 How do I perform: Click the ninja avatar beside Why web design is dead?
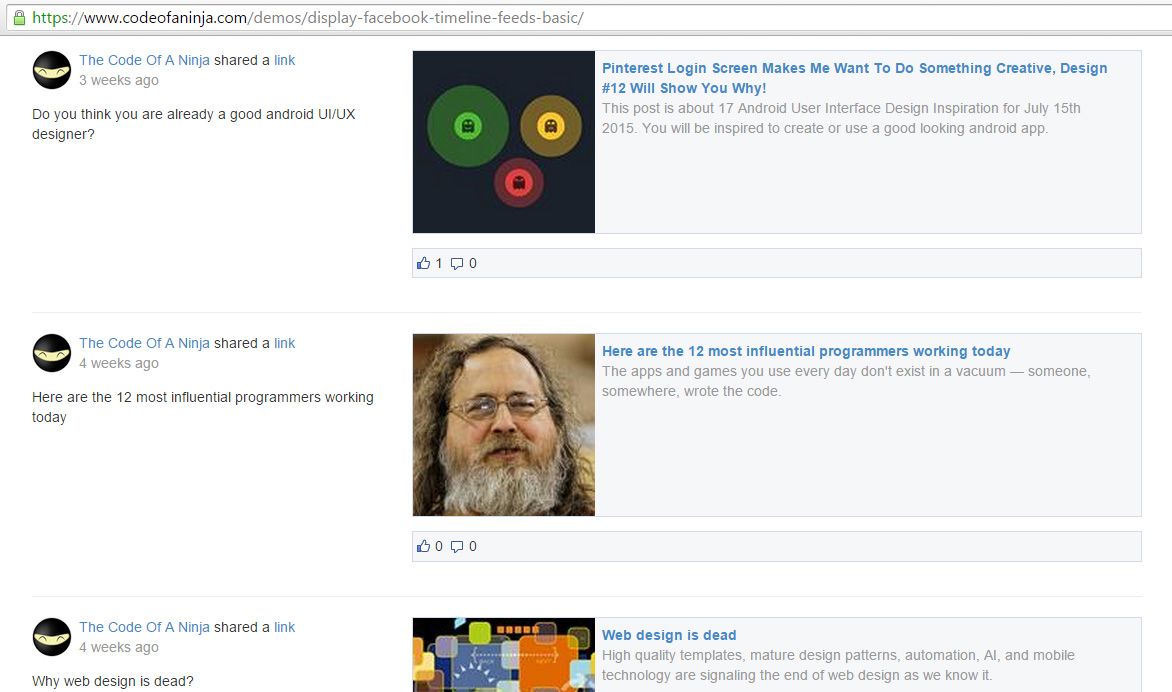pos(51,637)
